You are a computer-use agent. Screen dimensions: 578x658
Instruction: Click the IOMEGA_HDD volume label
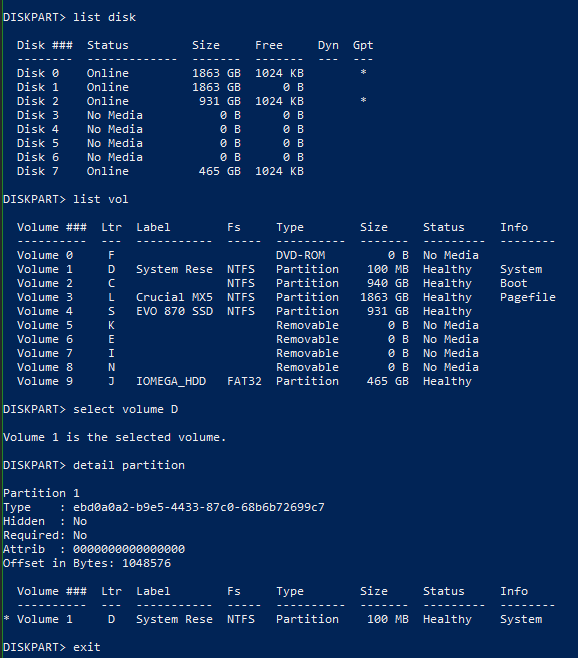171,381
